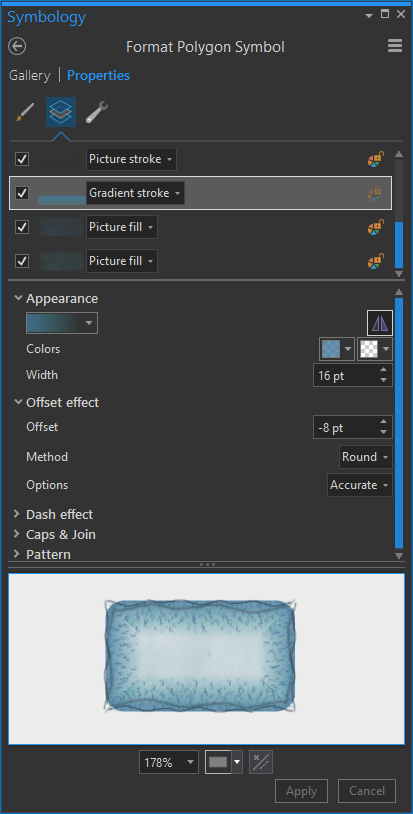Image resolution: width=413 pixels, height=814 pixels.
Task: Open the hamburger menu icon
Action: coord(395,46)
